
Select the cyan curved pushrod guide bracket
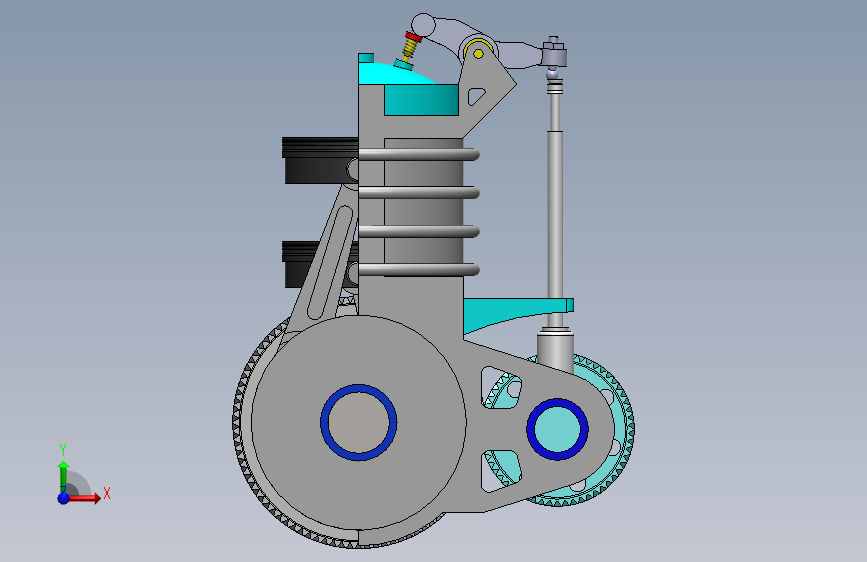(511, 313)
